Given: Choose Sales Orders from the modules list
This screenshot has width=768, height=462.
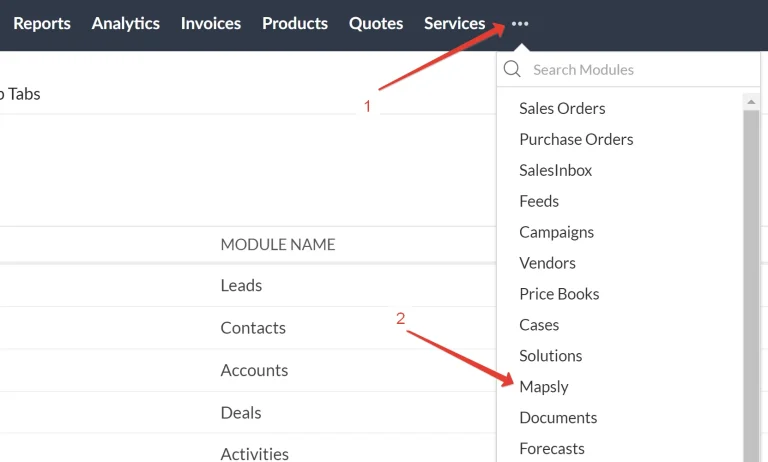Looking at the screenshot, I should coord(562,108).
